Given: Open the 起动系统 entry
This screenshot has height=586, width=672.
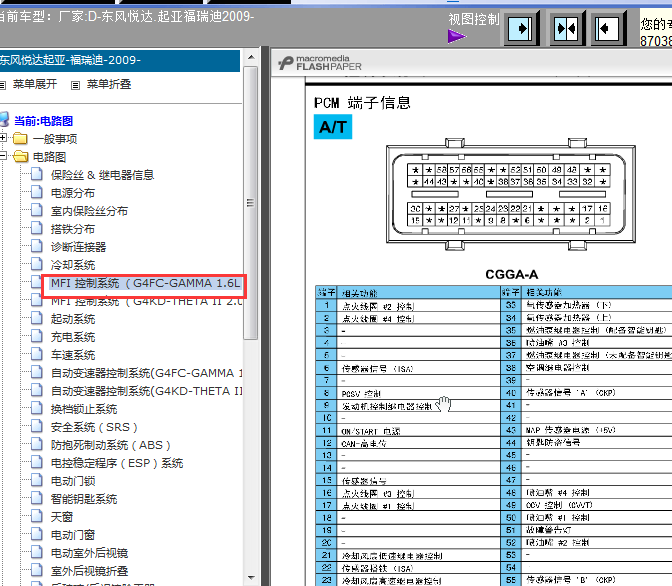Looking at the screenshot, I should (x=72, y=319).
